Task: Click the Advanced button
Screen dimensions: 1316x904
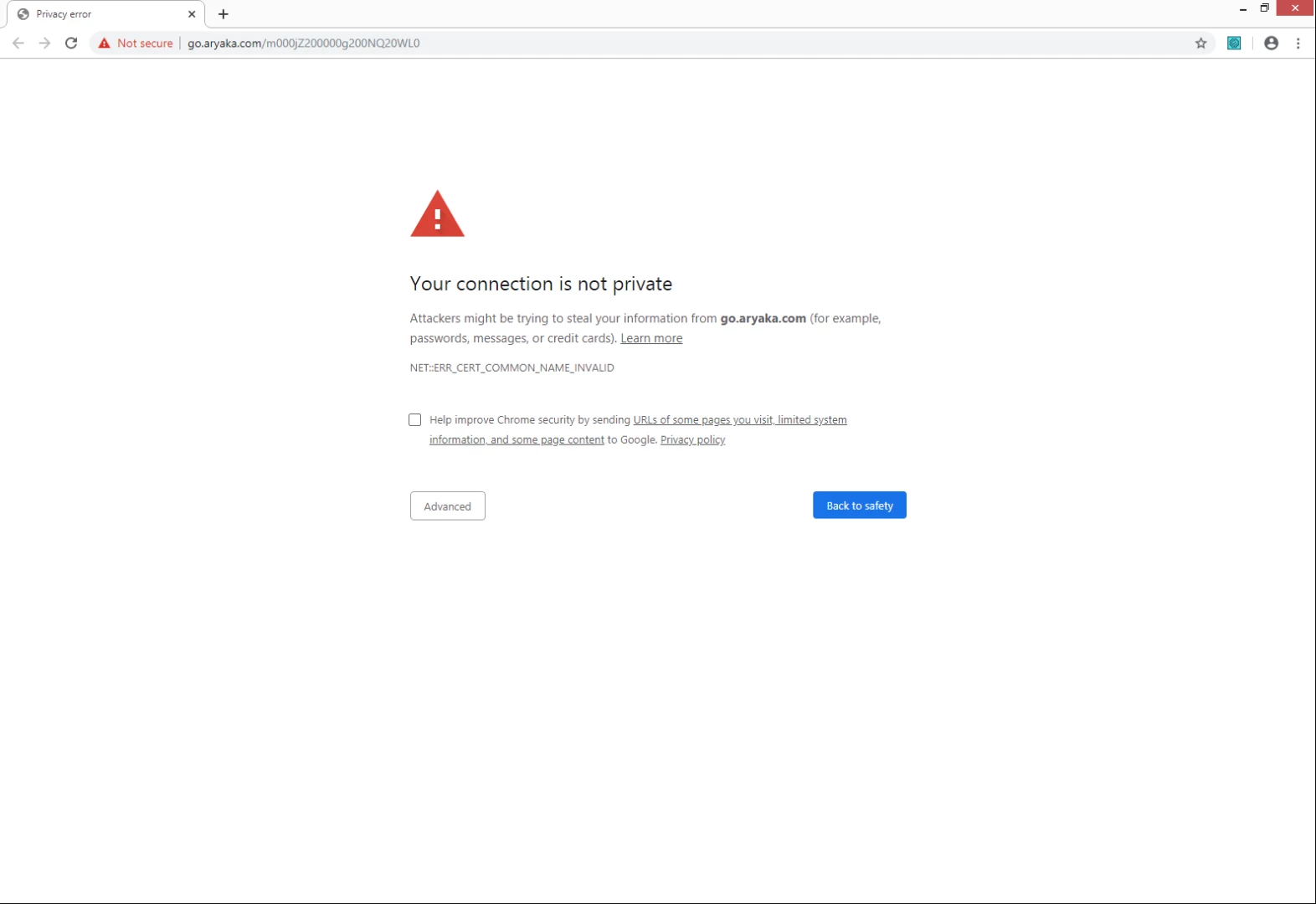Action: point(448,506)
